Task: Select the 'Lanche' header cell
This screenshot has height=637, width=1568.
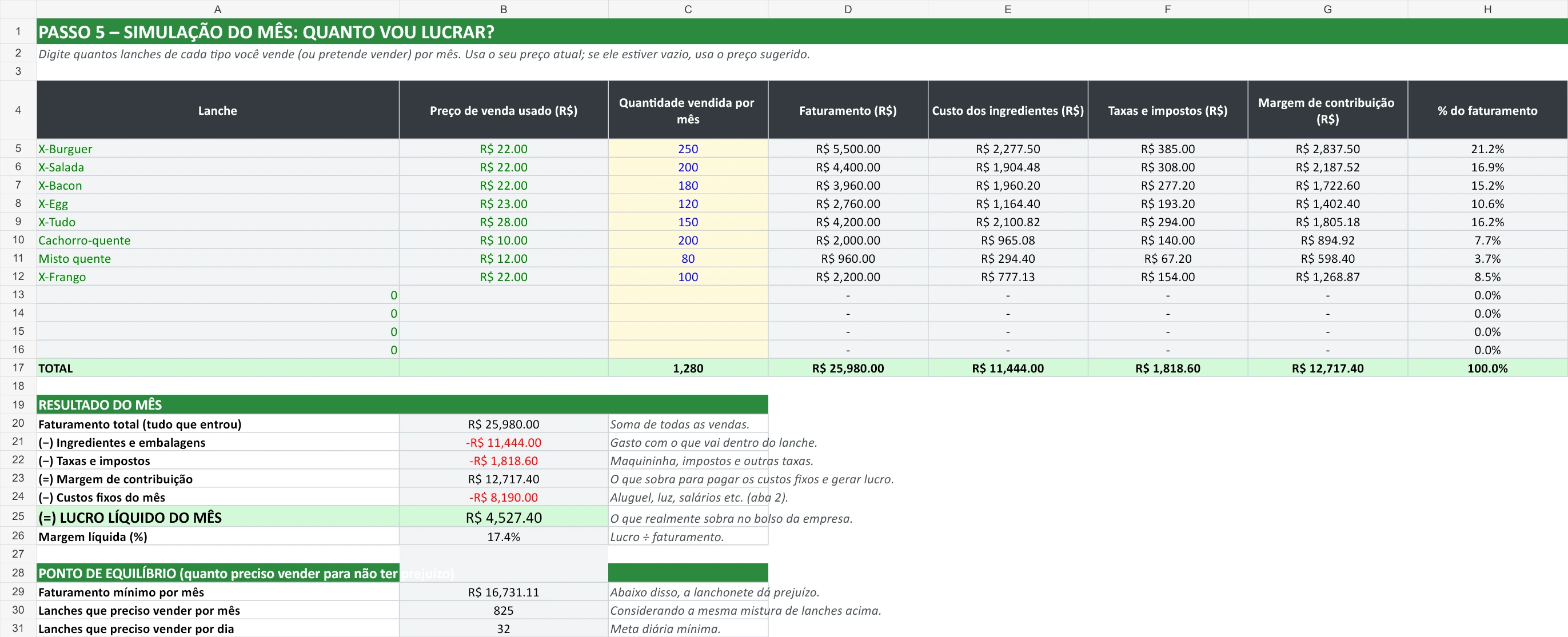Action: click(217, 110)
